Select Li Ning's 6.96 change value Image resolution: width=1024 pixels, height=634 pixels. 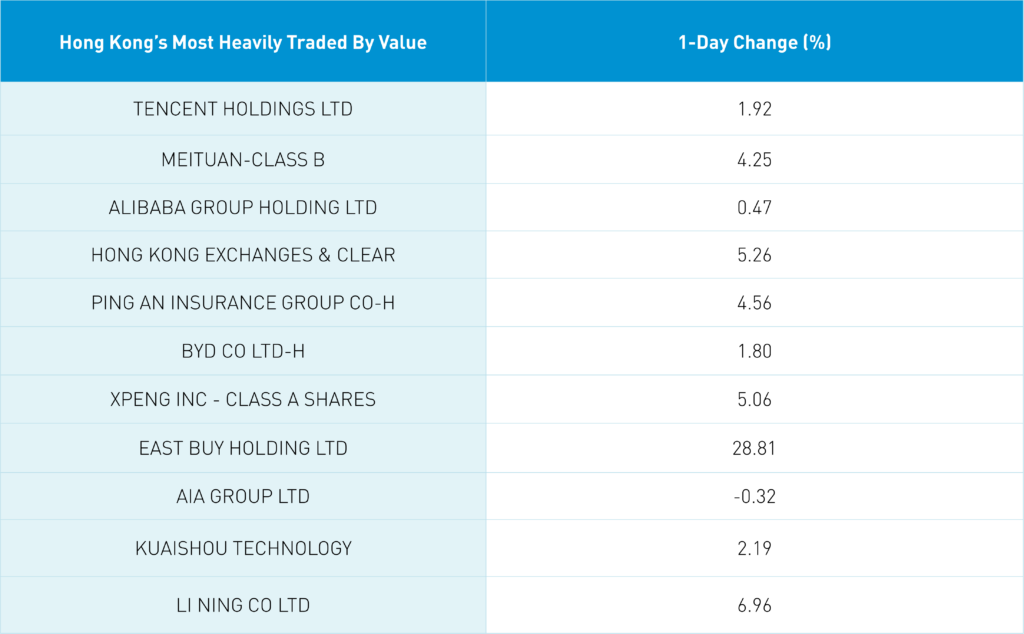click(x=754, y=605)
